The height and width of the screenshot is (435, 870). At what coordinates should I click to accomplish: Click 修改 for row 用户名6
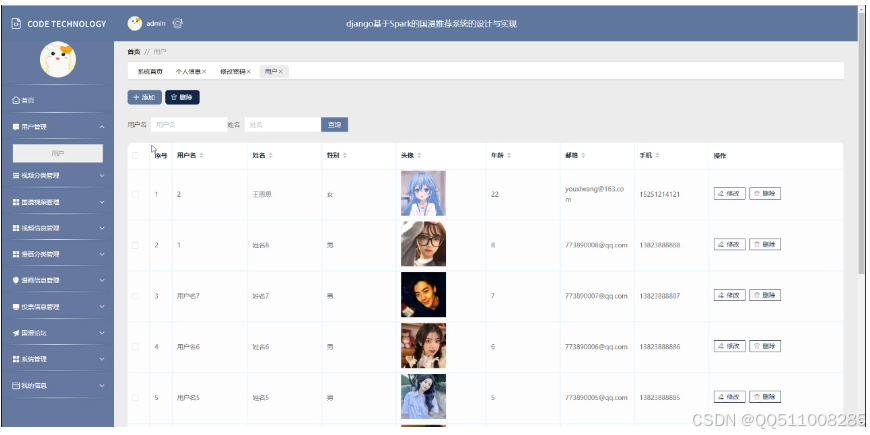click(x=730, y=346)
